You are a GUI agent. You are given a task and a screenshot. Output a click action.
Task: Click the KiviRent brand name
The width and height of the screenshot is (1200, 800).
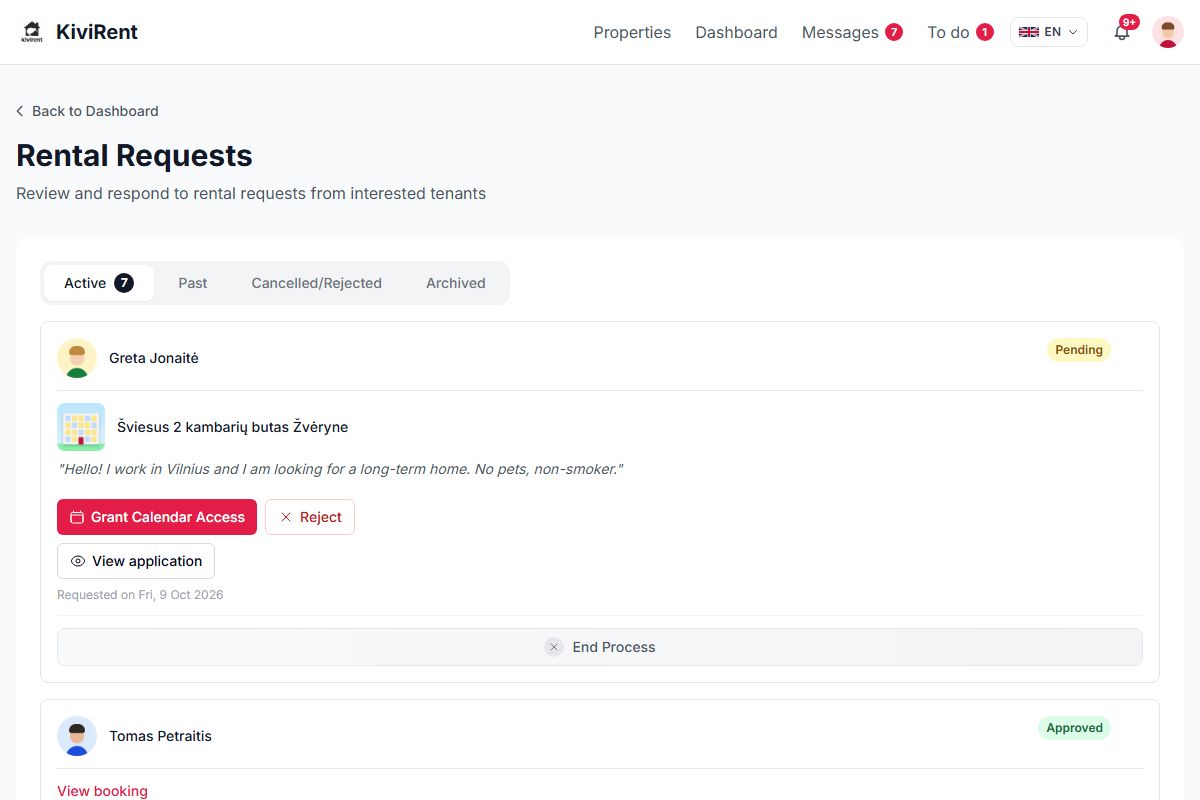pos(97,32)
